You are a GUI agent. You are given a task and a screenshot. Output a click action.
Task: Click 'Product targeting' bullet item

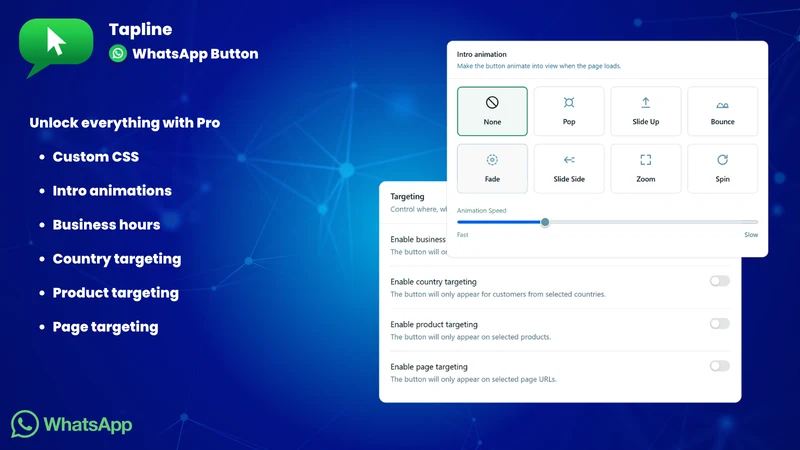coord(116,293)
